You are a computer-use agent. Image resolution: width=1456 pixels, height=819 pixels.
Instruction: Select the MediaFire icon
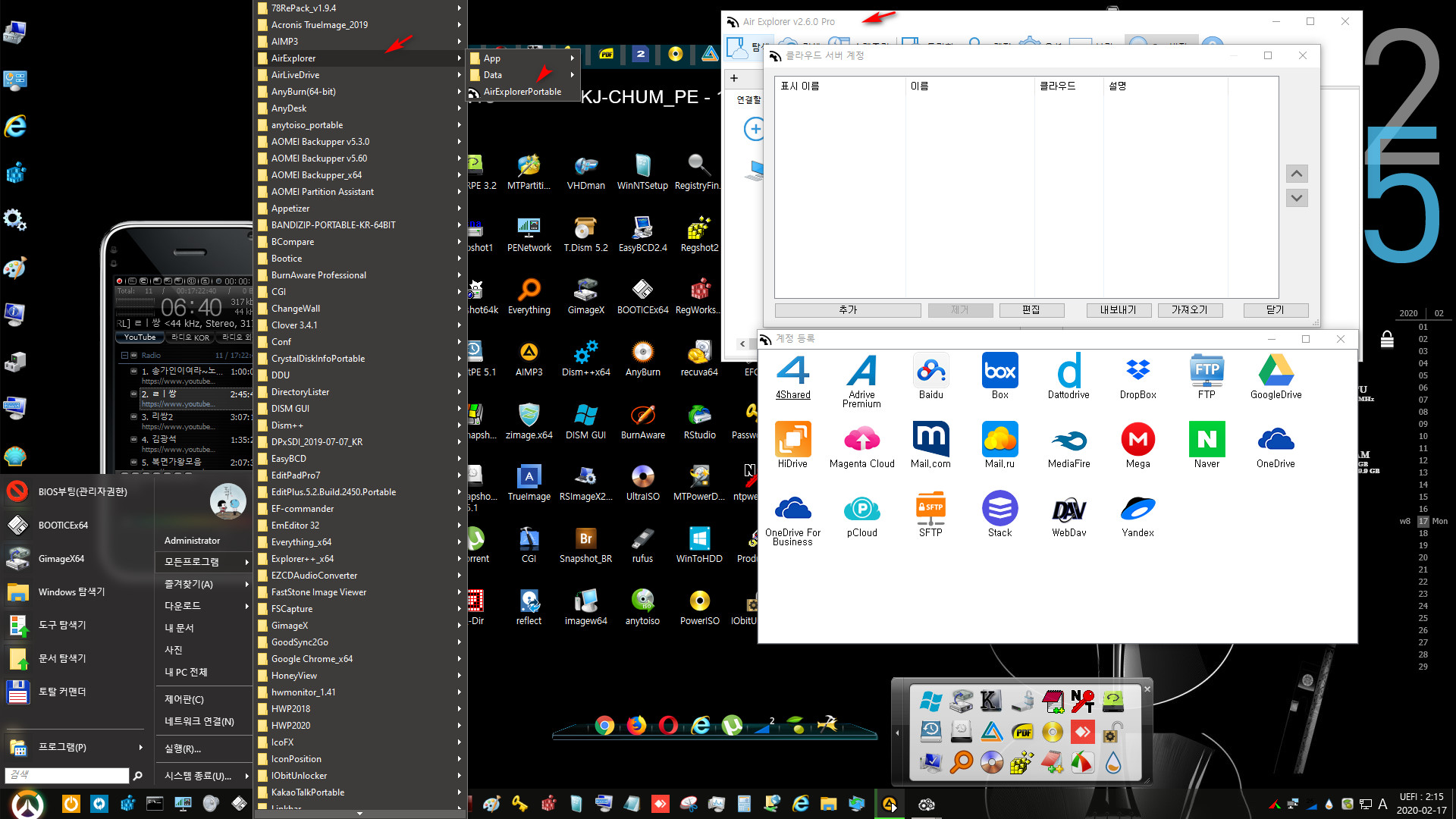1069,446
